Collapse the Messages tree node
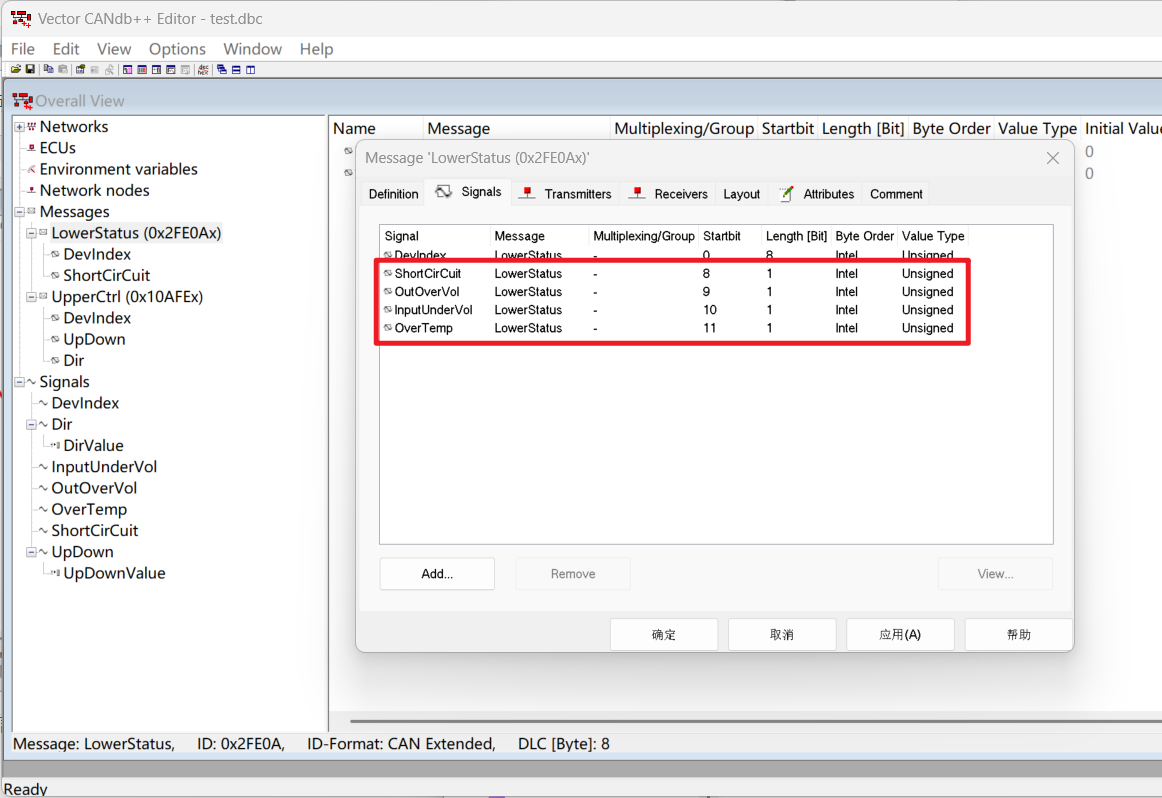1162x798 pixels. click(19, 212)
